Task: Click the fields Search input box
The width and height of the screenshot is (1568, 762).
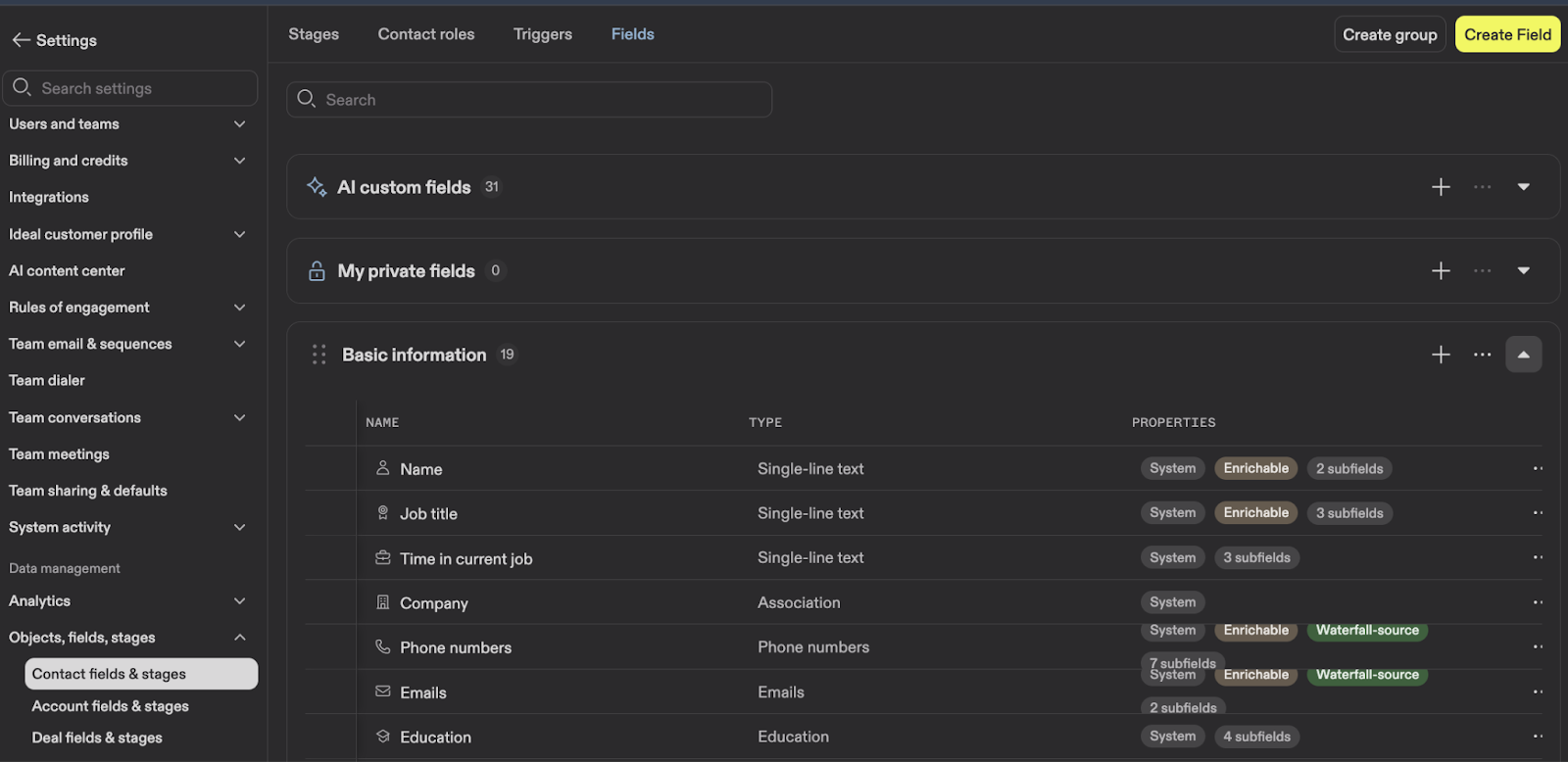Action: [529, 100]
